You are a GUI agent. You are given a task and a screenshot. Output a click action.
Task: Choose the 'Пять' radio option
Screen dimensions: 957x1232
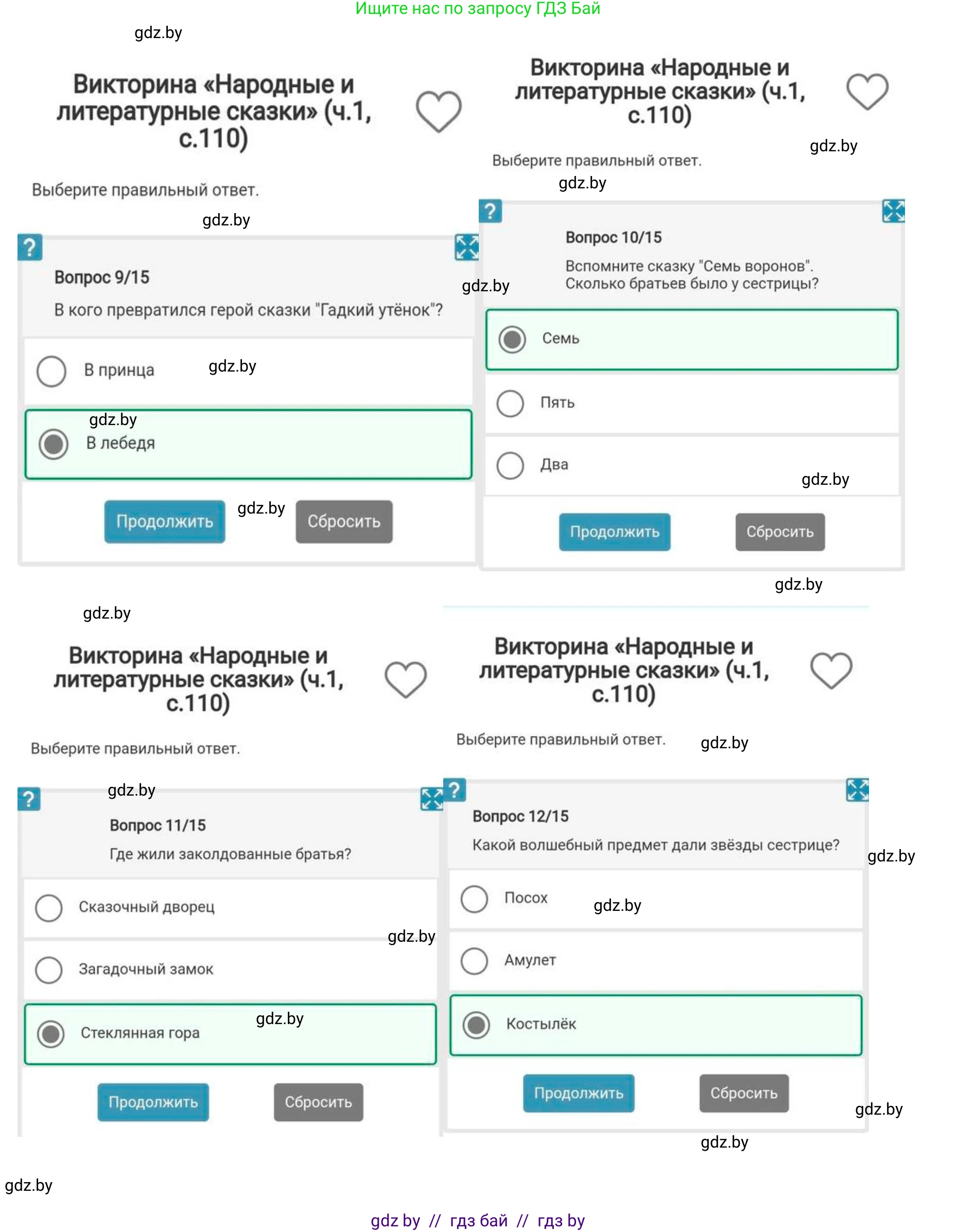coord(510,403)
